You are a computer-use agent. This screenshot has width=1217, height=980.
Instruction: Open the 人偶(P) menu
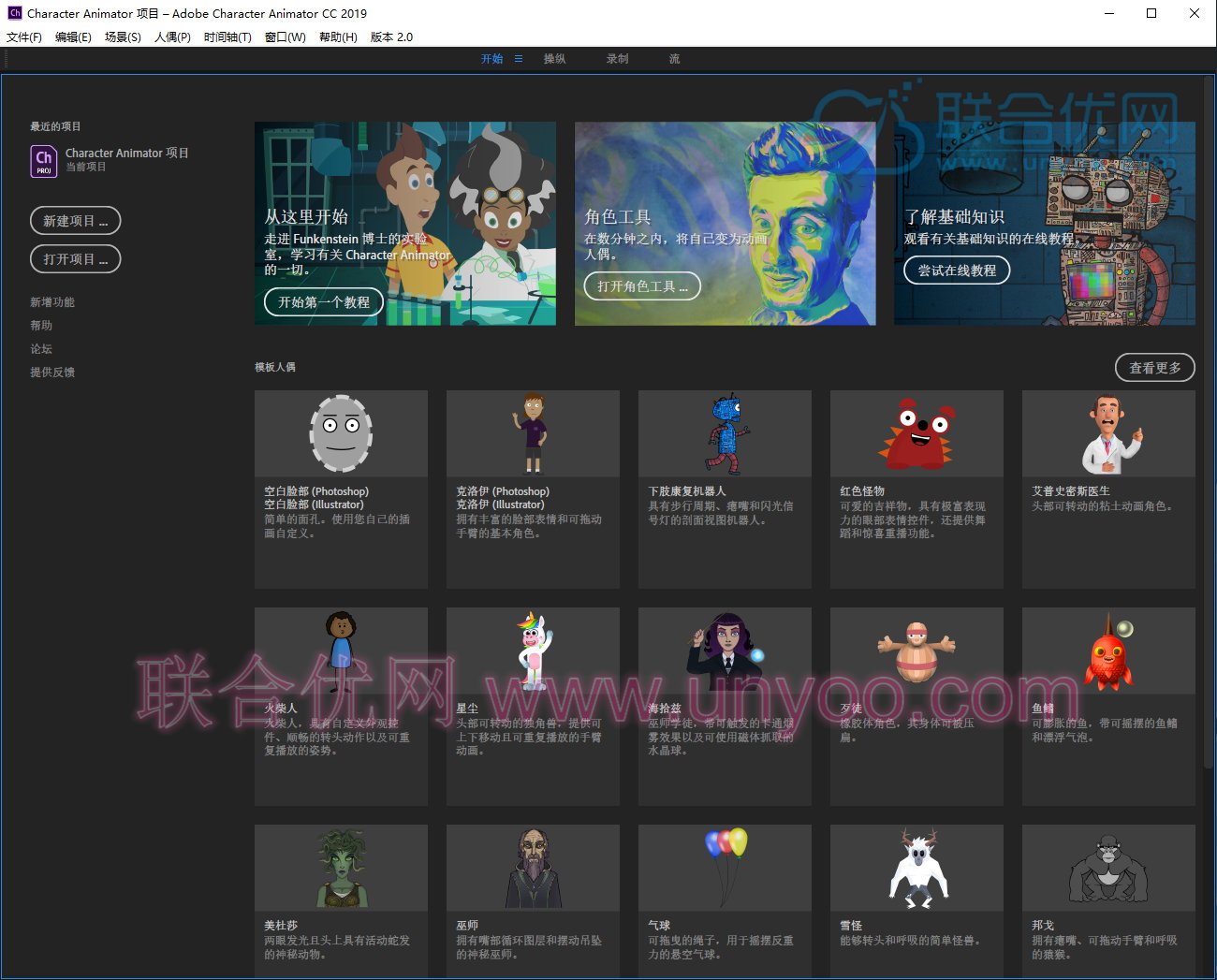[172, 37]
